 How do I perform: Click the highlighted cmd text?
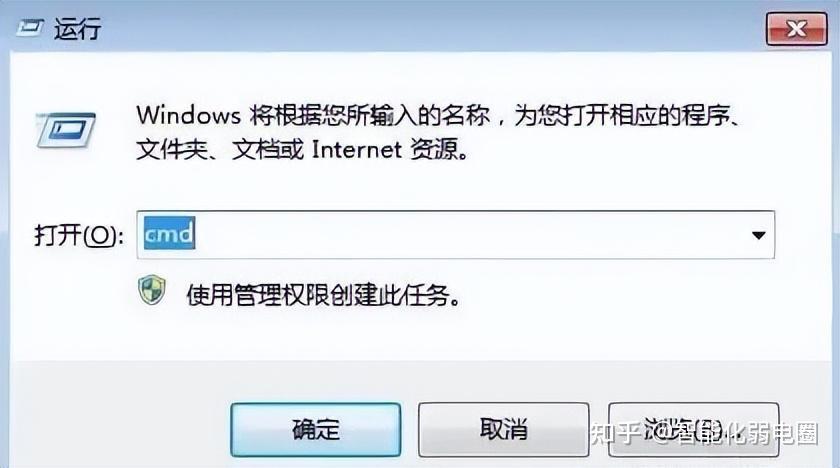point(169,234)
